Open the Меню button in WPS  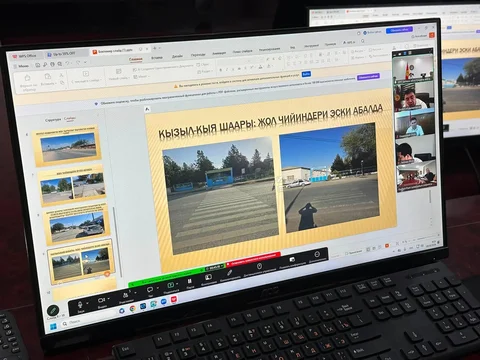(x=22, y=66)
